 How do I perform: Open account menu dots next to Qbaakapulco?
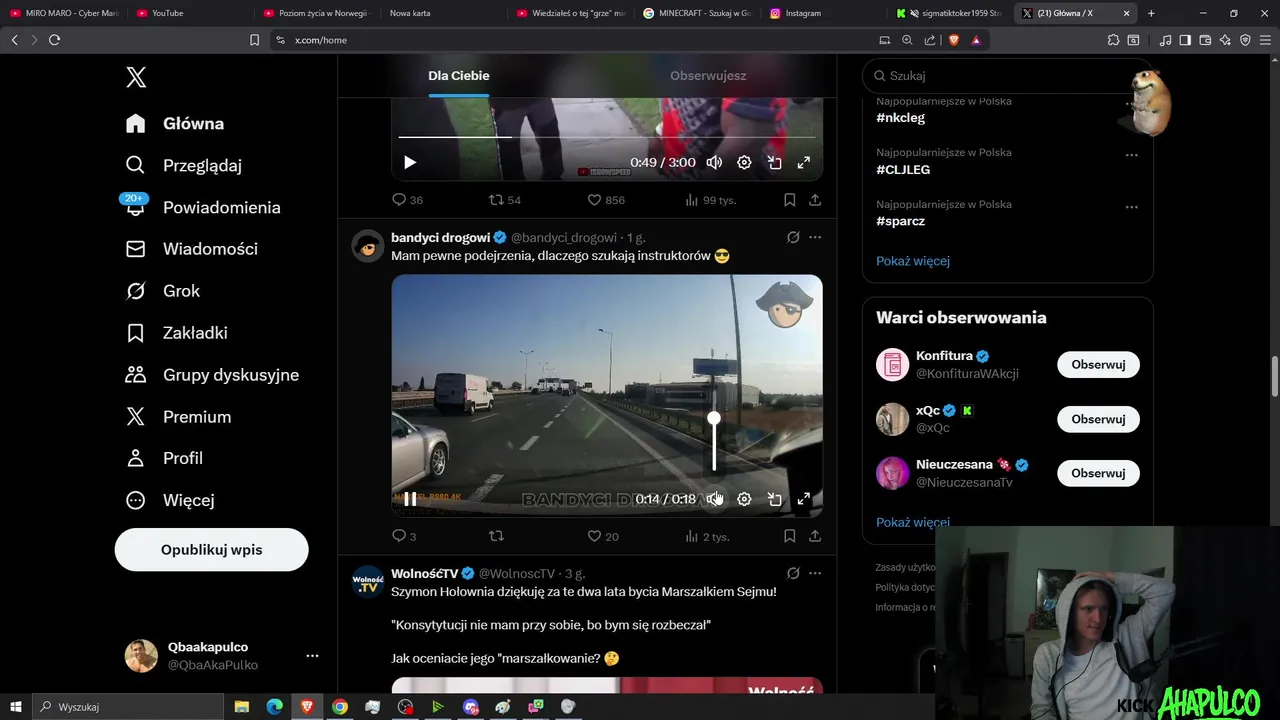pyautogui.click(x=312, y=656)
